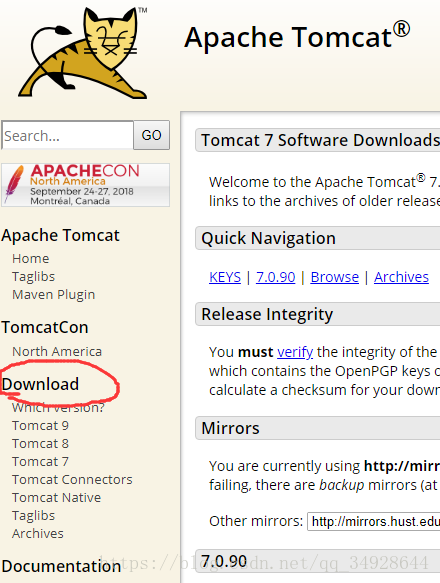Viewport: 440px width, 583px height.
Task: Open the Which version? download link
Action: tap(58, 408)
